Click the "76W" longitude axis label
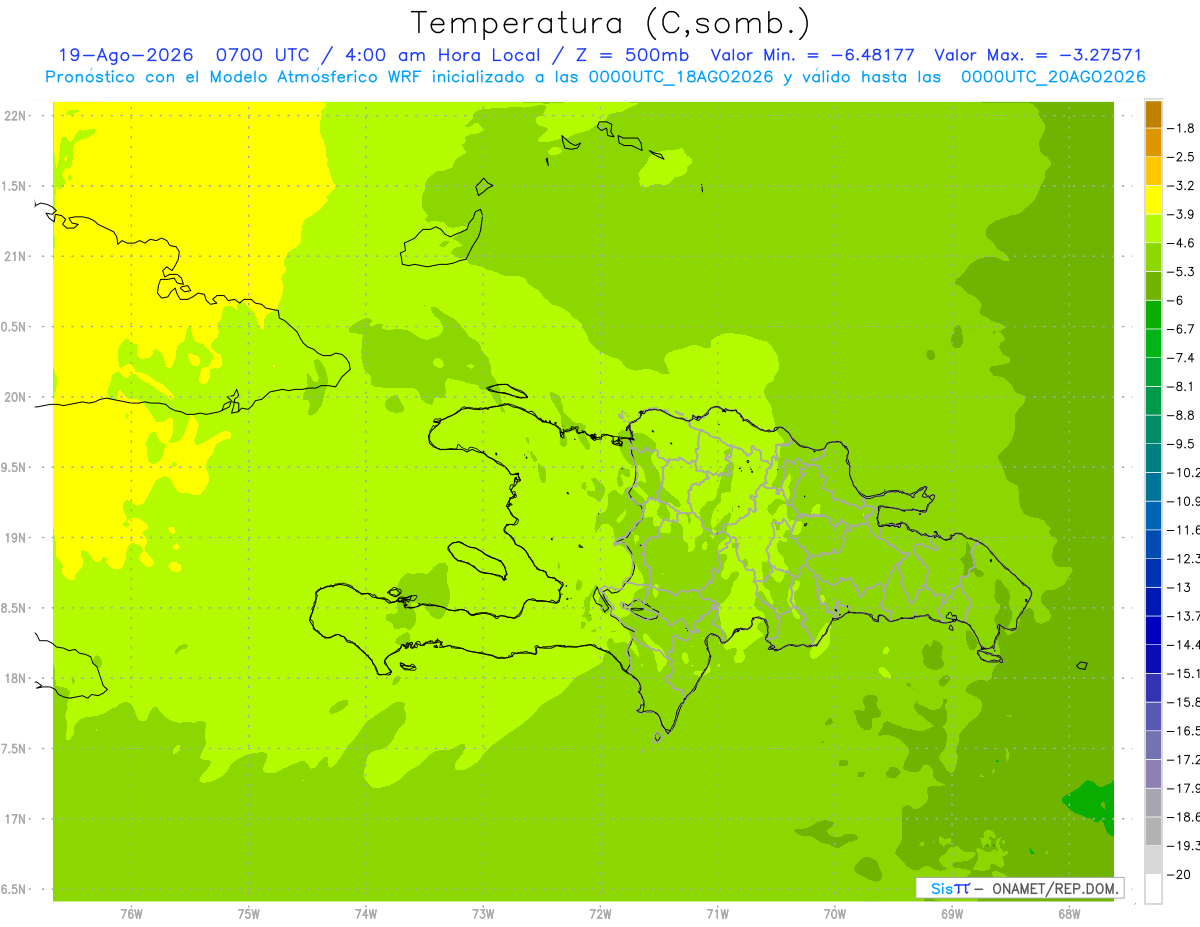 131,914
